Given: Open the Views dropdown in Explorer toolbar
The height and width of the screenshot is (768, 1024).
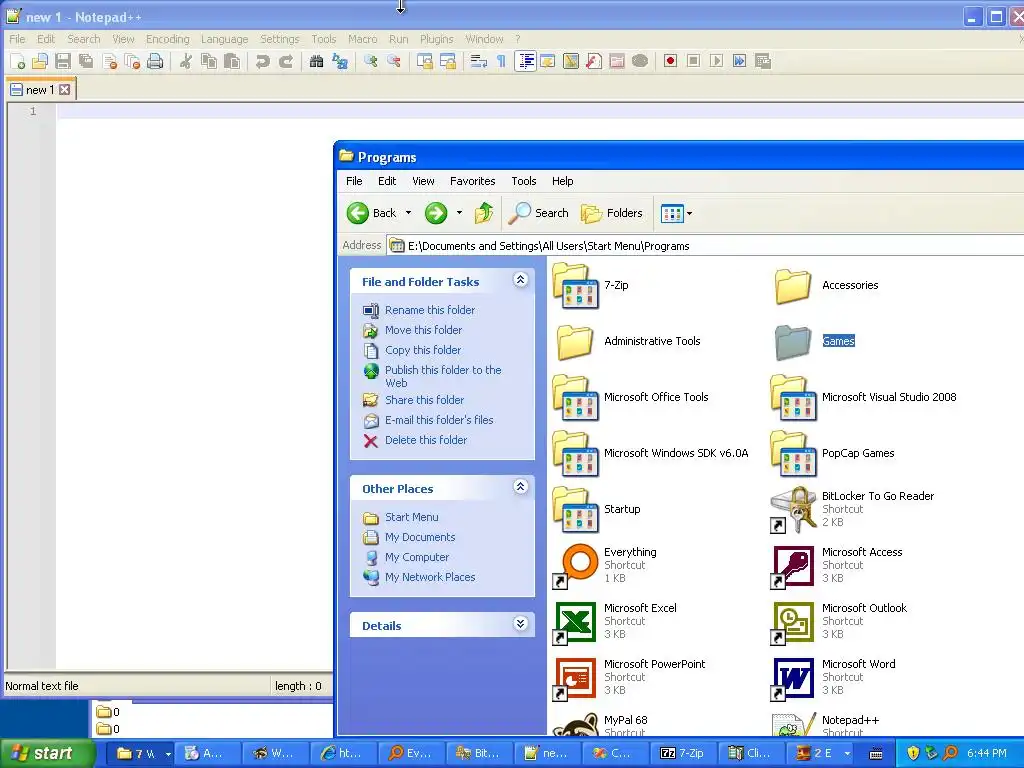Looking at the screenshot, I should (677, 213).
